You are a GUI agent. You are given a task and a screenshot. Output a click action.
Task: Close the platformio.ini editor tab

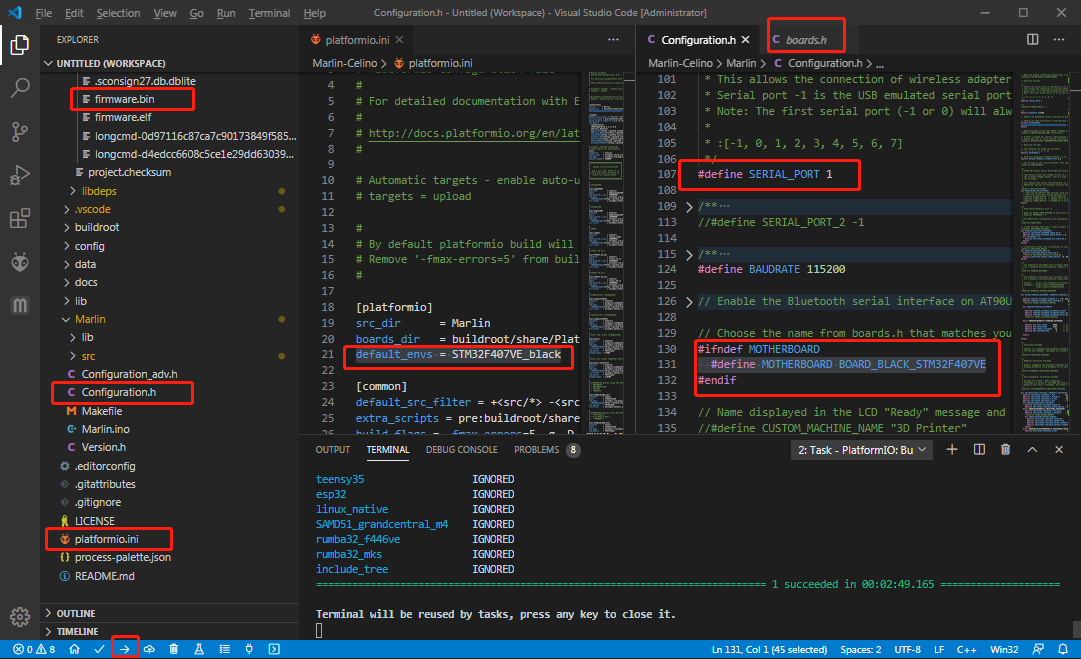pyautogui.click(x=400, y=40)
